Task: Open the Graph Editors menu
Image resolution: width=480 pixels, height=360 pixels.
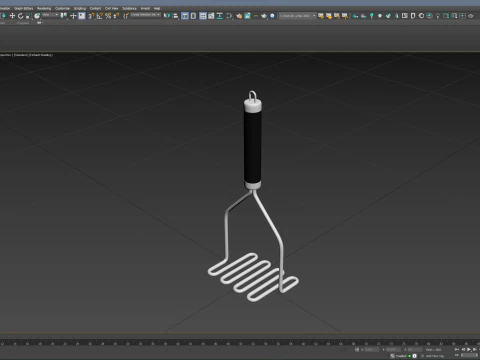Action: (23, 8)
